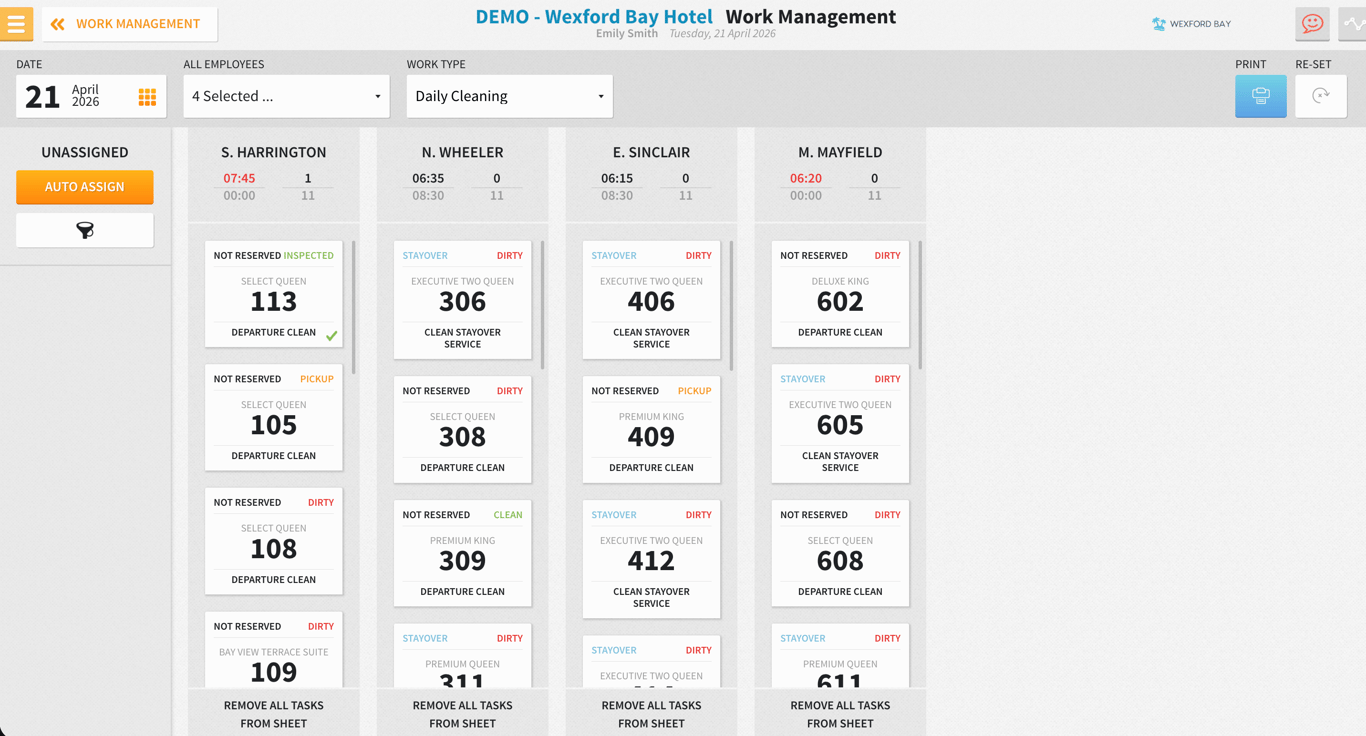Image resolution: width=1366 pixels, height=736 pixels.
Task: Open the unassigned filter funnel button
Action: coord(85,230)
